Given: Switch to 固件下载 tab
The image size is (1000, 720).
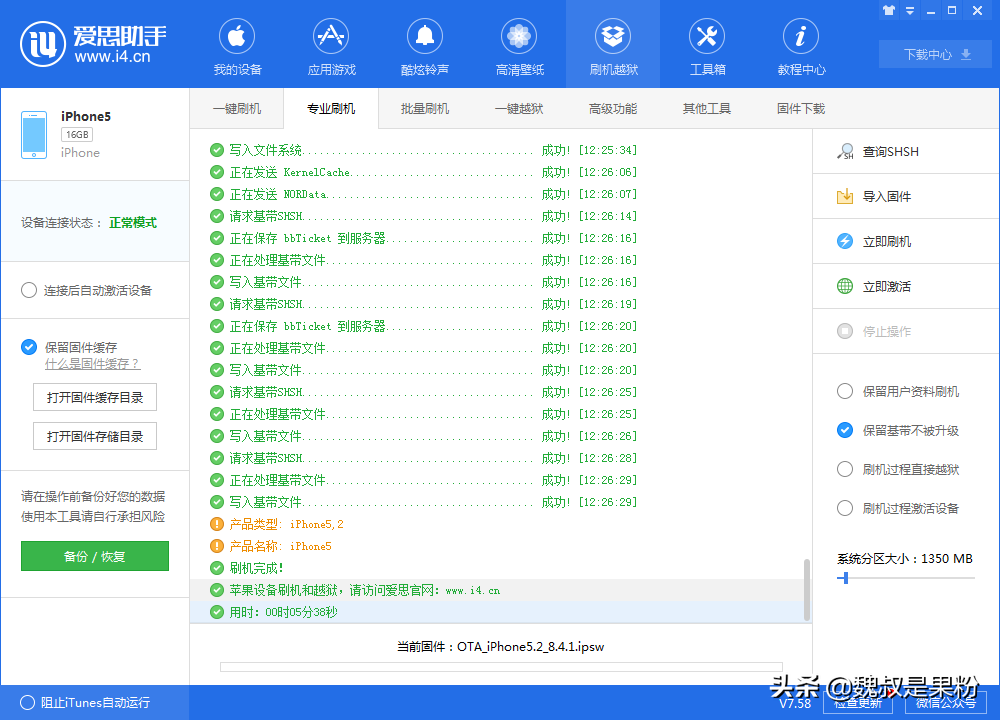Looking at the screenshot, I should [801, 109].
